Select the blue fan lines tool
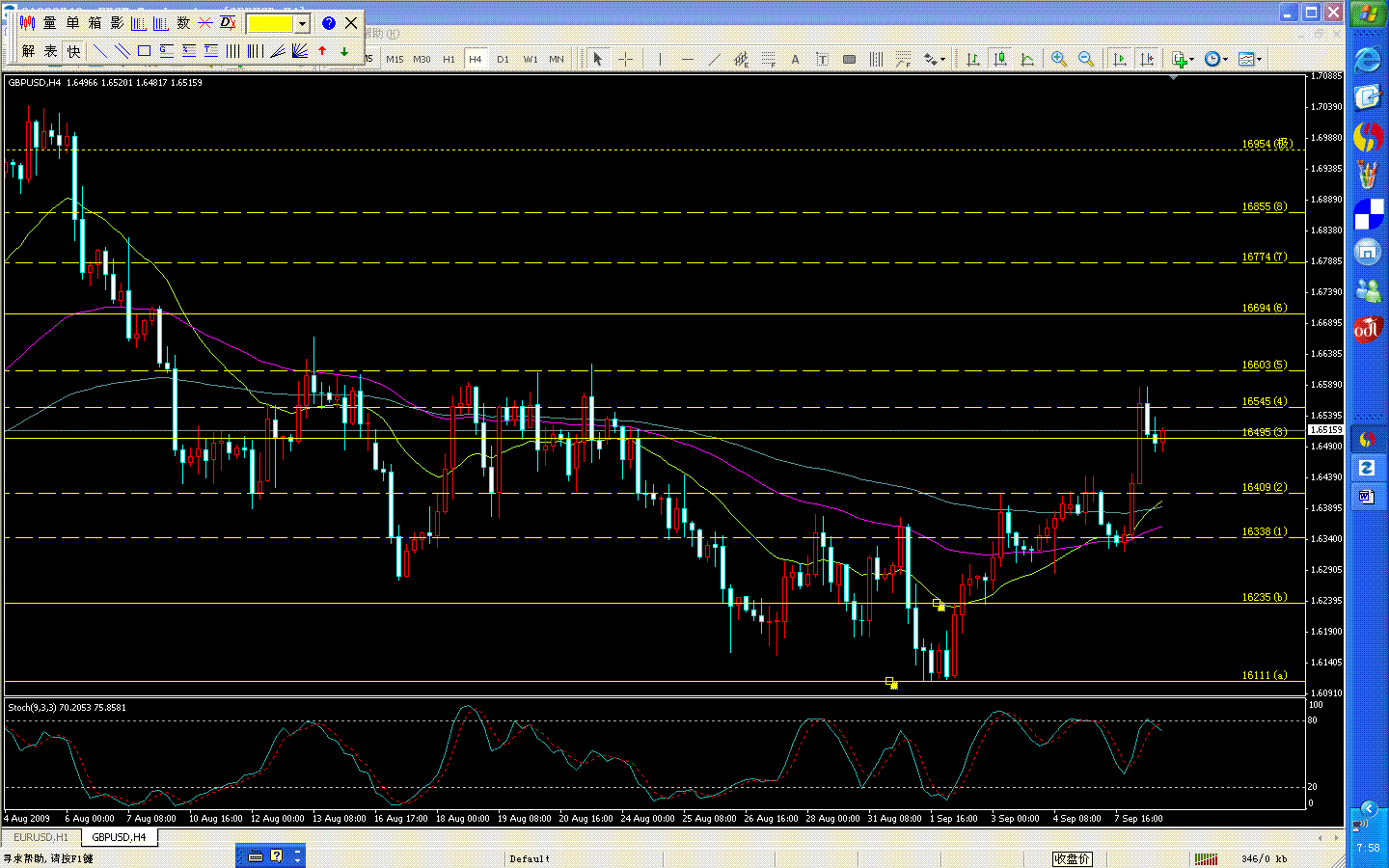1389x868 pixels. (x=300, y=51)
